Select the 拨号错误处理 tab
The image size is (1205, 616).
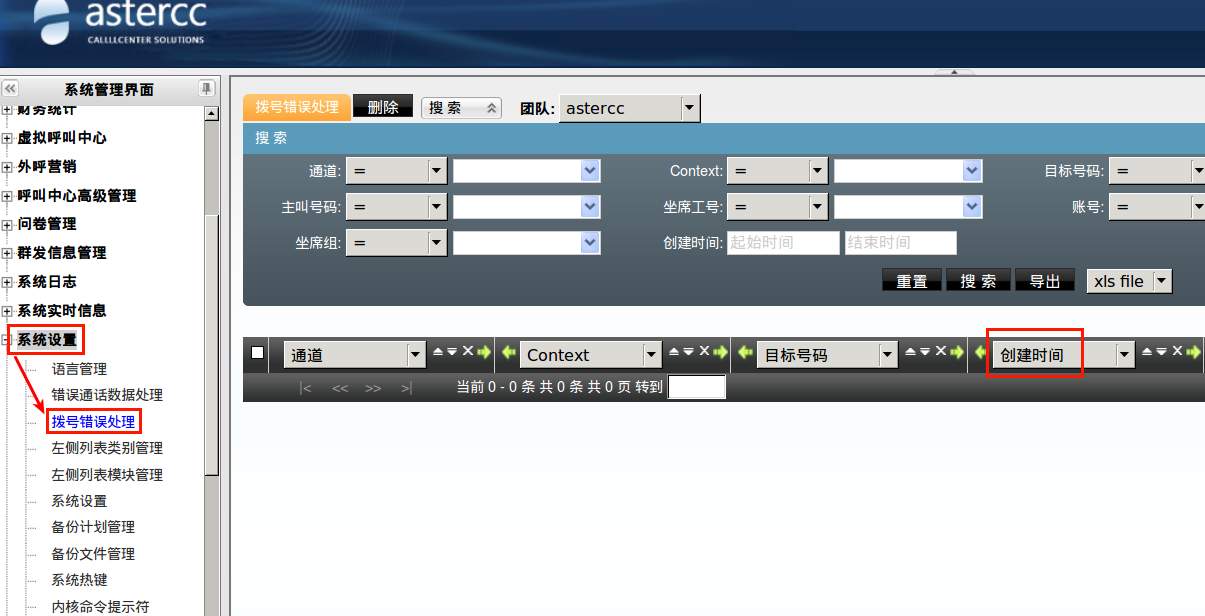click(297, 107)
